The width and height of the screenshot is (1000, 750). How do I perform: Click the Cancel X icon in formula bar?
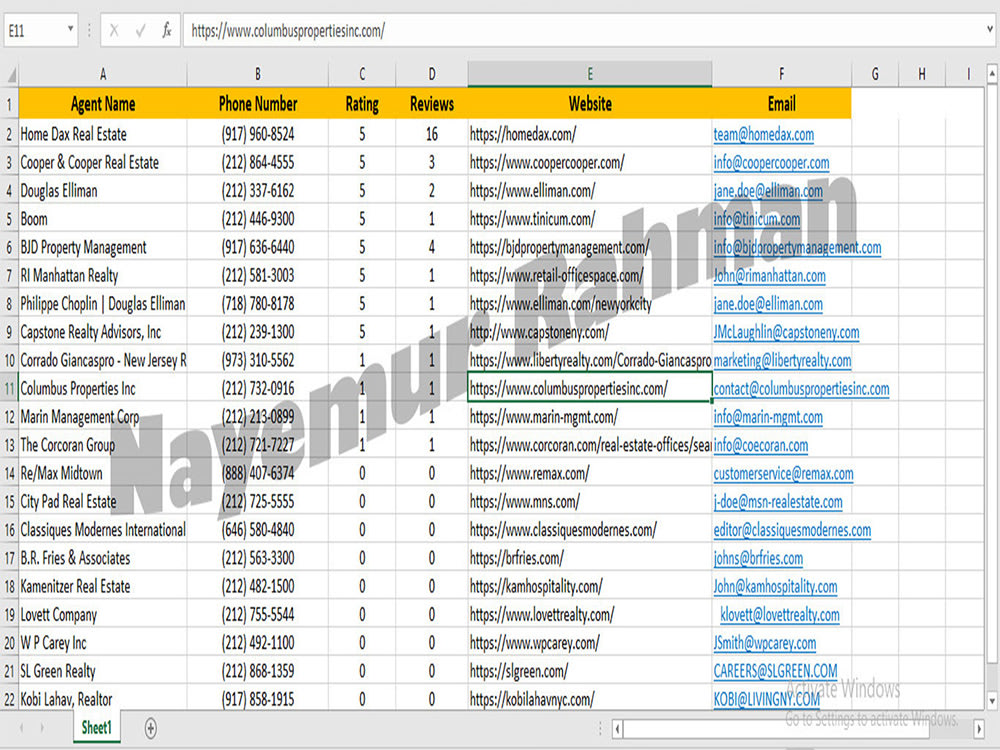tap(114, 30)
